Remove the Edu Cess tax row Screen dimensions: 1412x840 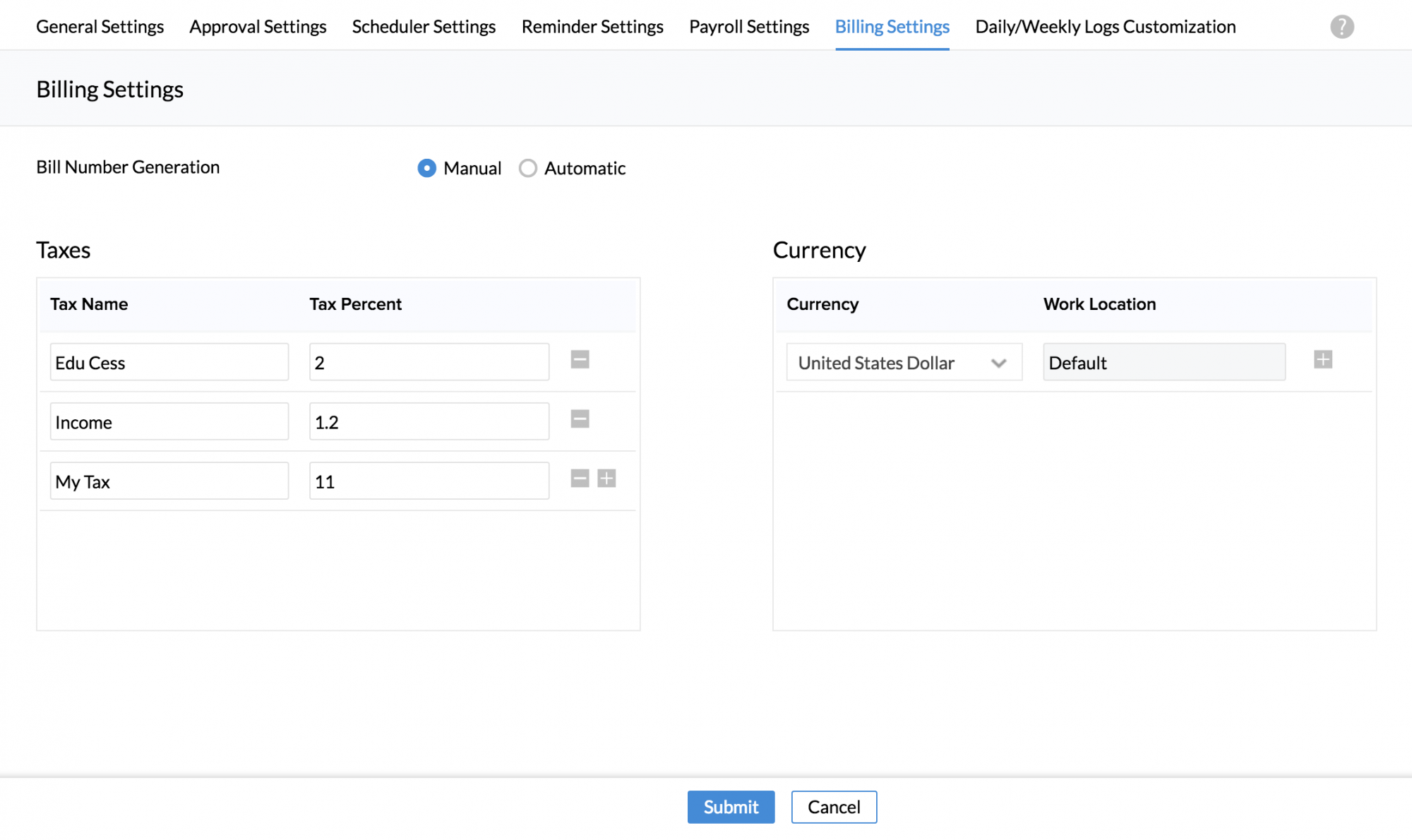(x=580, y=359)
